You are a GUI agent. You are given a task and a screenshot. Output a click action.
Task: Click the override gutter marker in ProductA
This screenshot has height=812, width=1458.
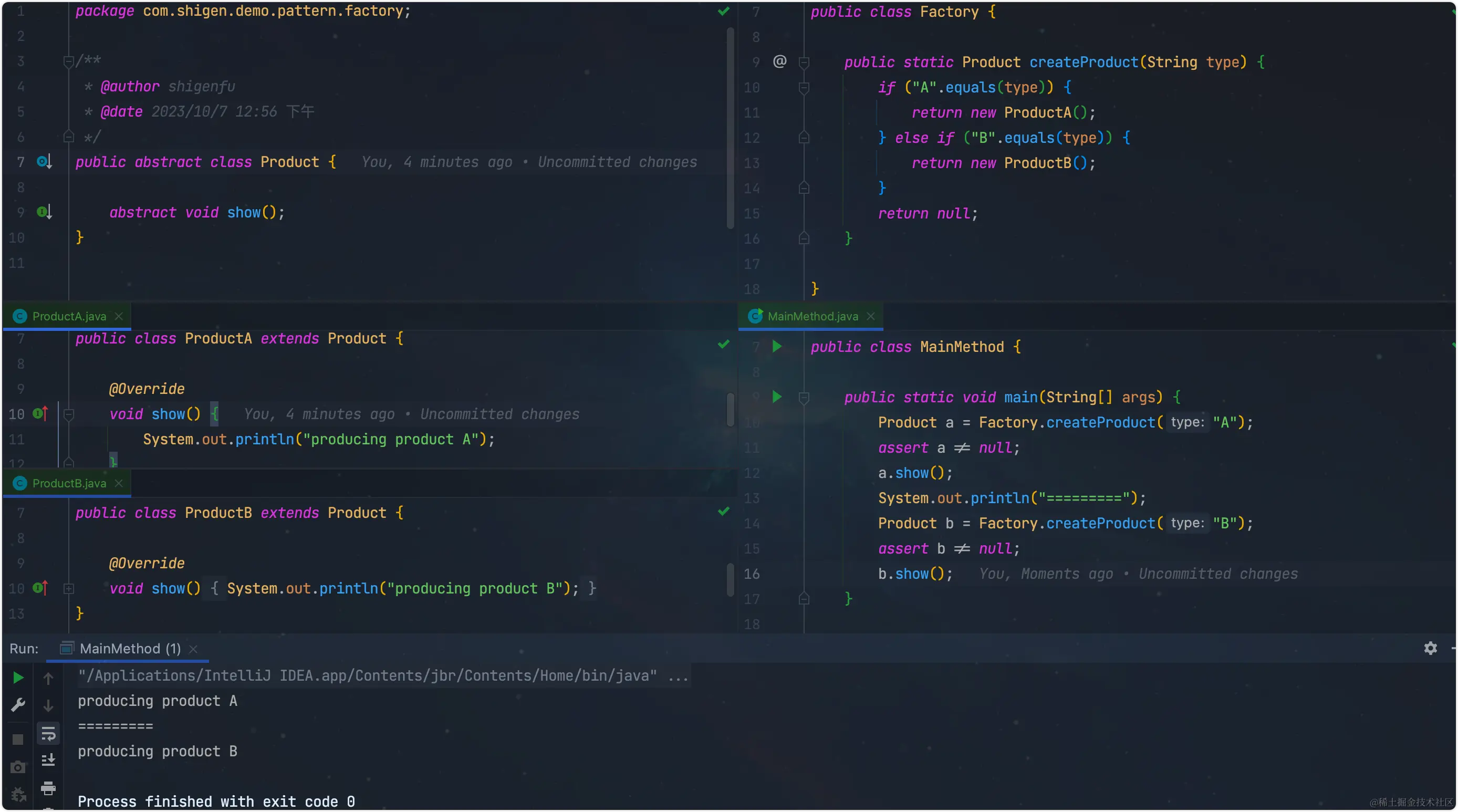[x=40, y=414]
